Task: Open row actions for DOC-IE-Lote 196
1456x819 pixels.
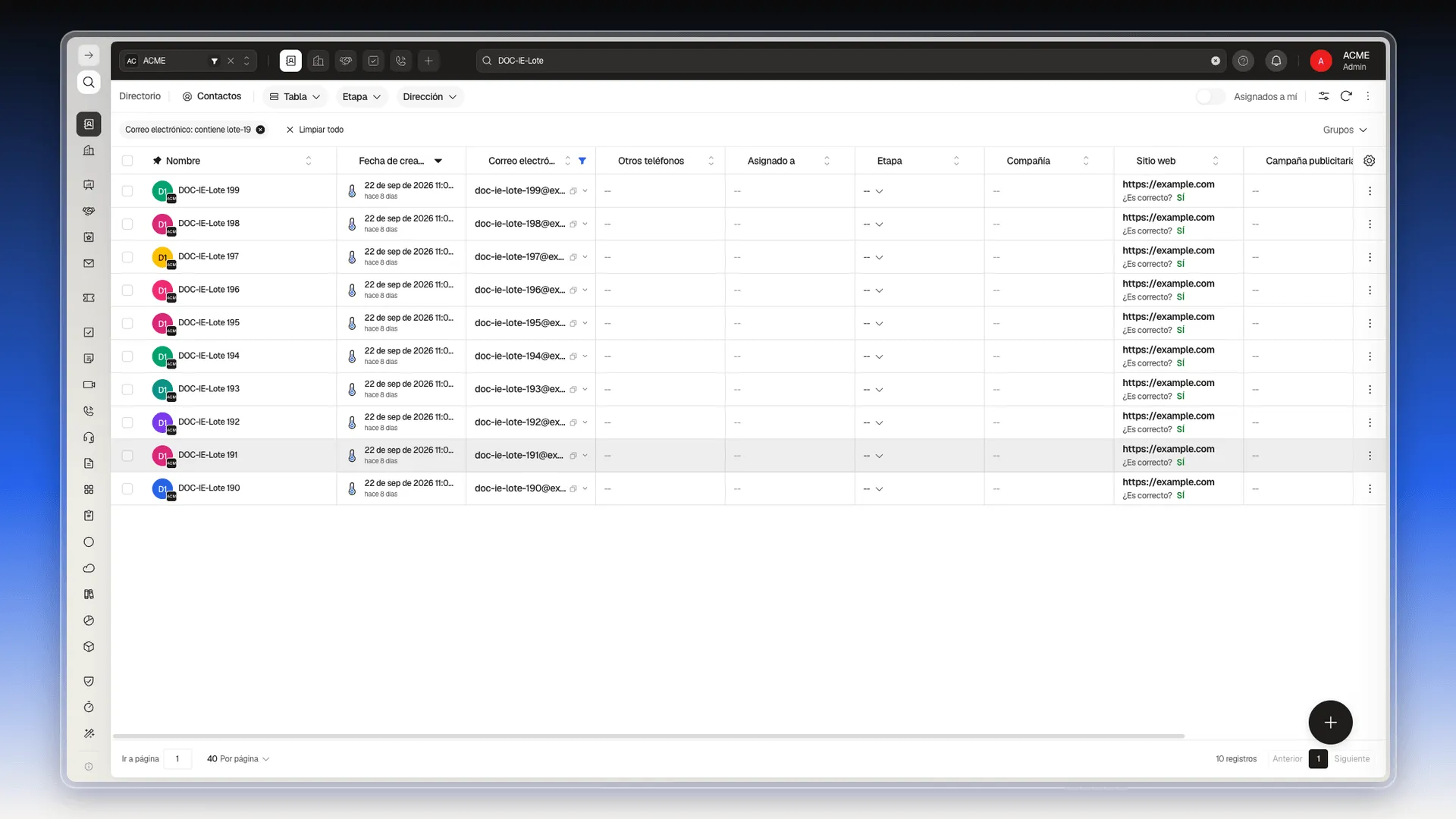Action: tap(1370, 290)
